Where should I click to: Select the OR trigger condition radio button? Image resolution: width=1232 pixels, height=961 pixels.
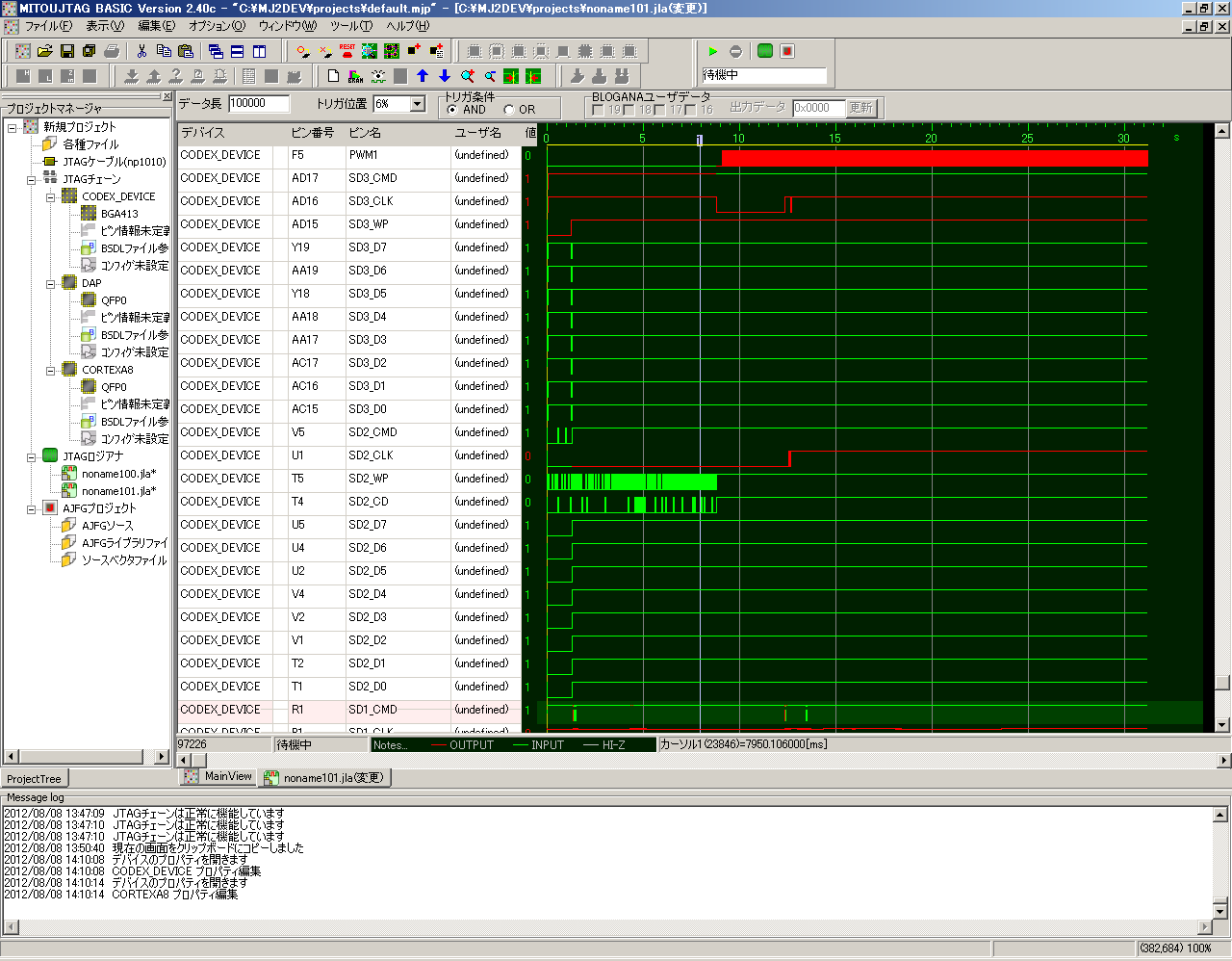pyautogui.click(x=509, y=110)
